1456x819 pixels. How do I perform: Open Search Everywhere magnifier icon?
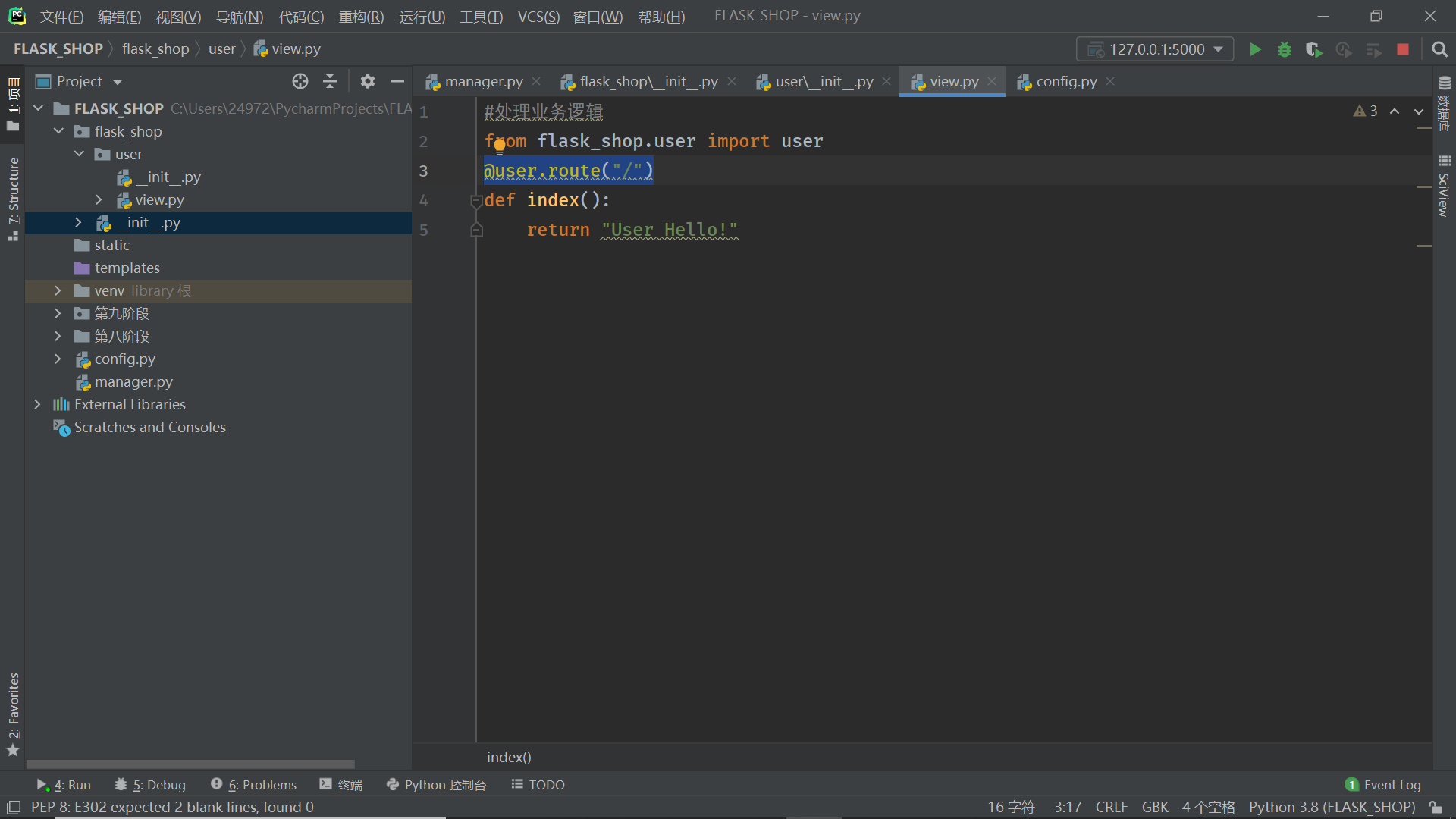[x=1439, y=49]
